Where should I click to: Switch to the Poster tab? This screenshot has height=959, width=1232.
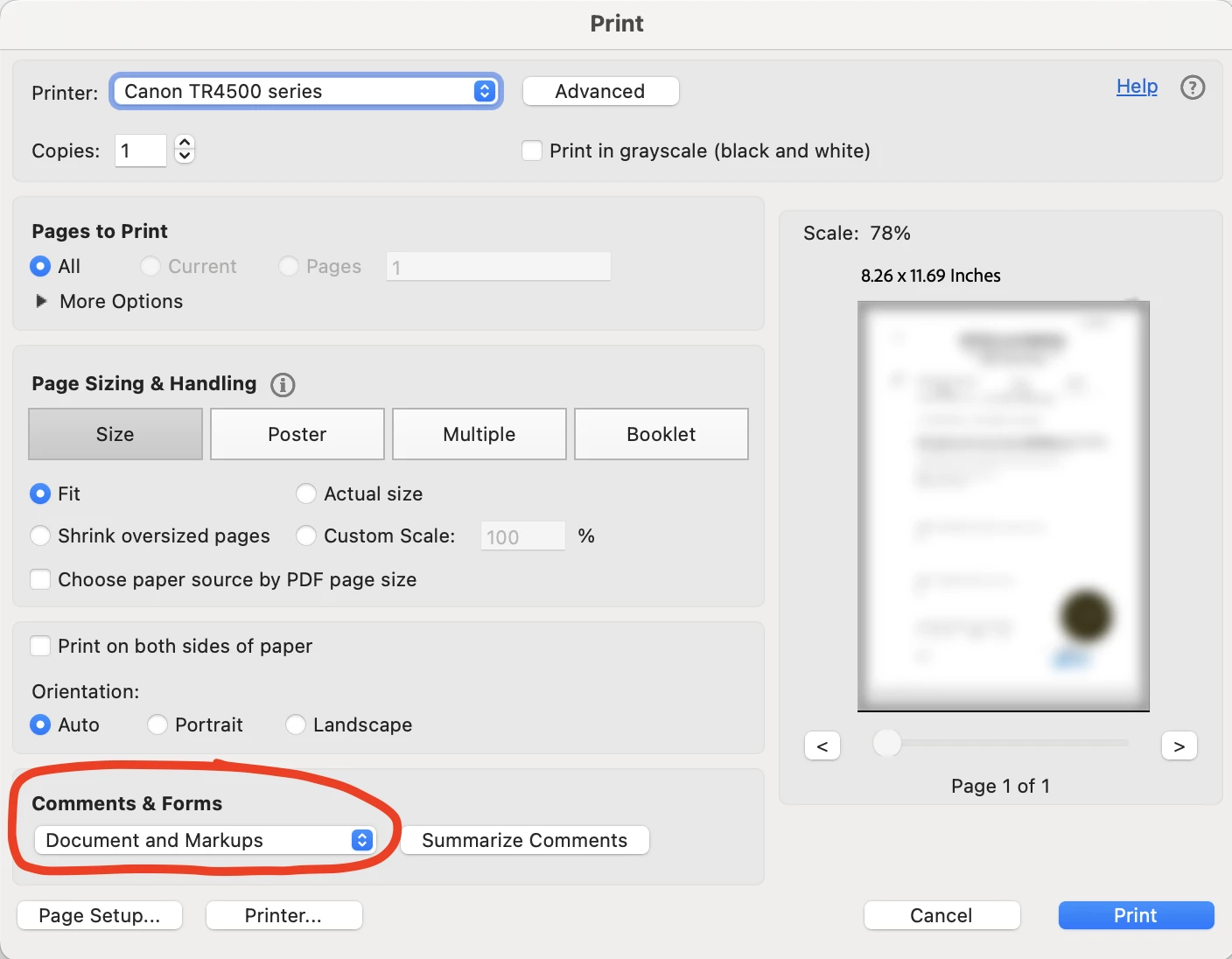tap(297, 434)
